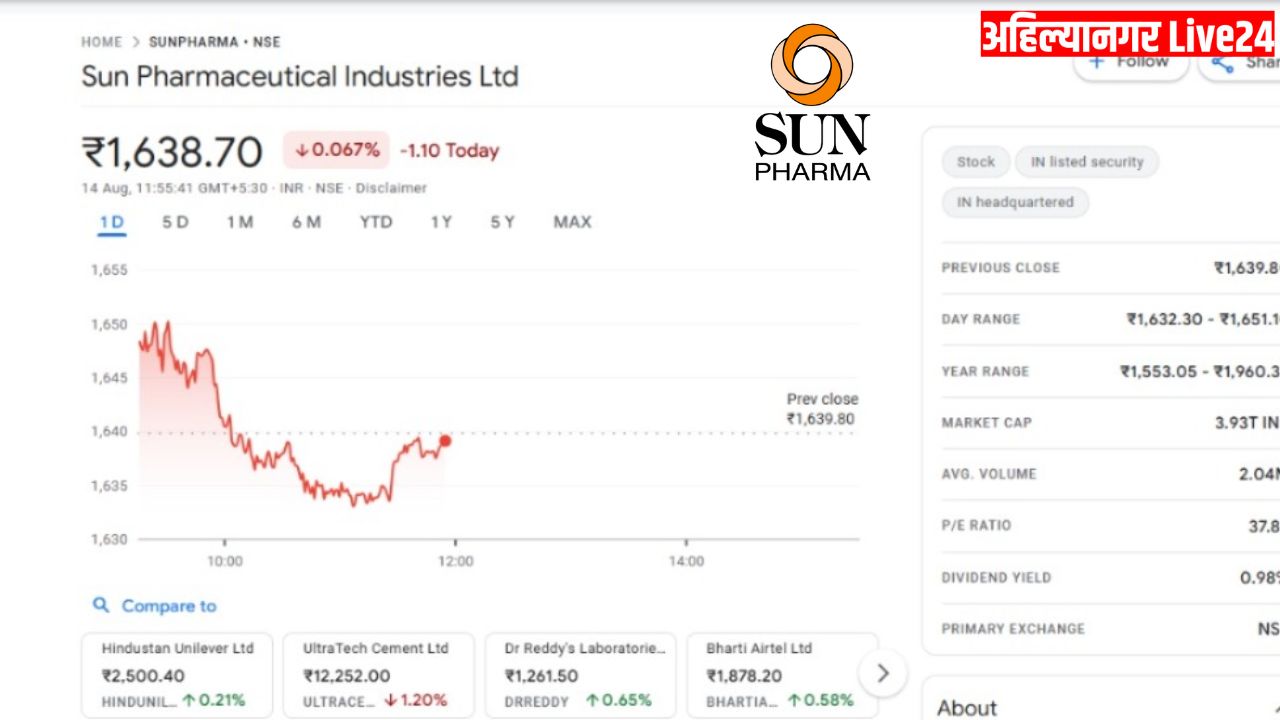Click the SUNPHARMA • NSE breadcrumb
The width and height of the screenshot is (1280, 720).
click(215, 42)
